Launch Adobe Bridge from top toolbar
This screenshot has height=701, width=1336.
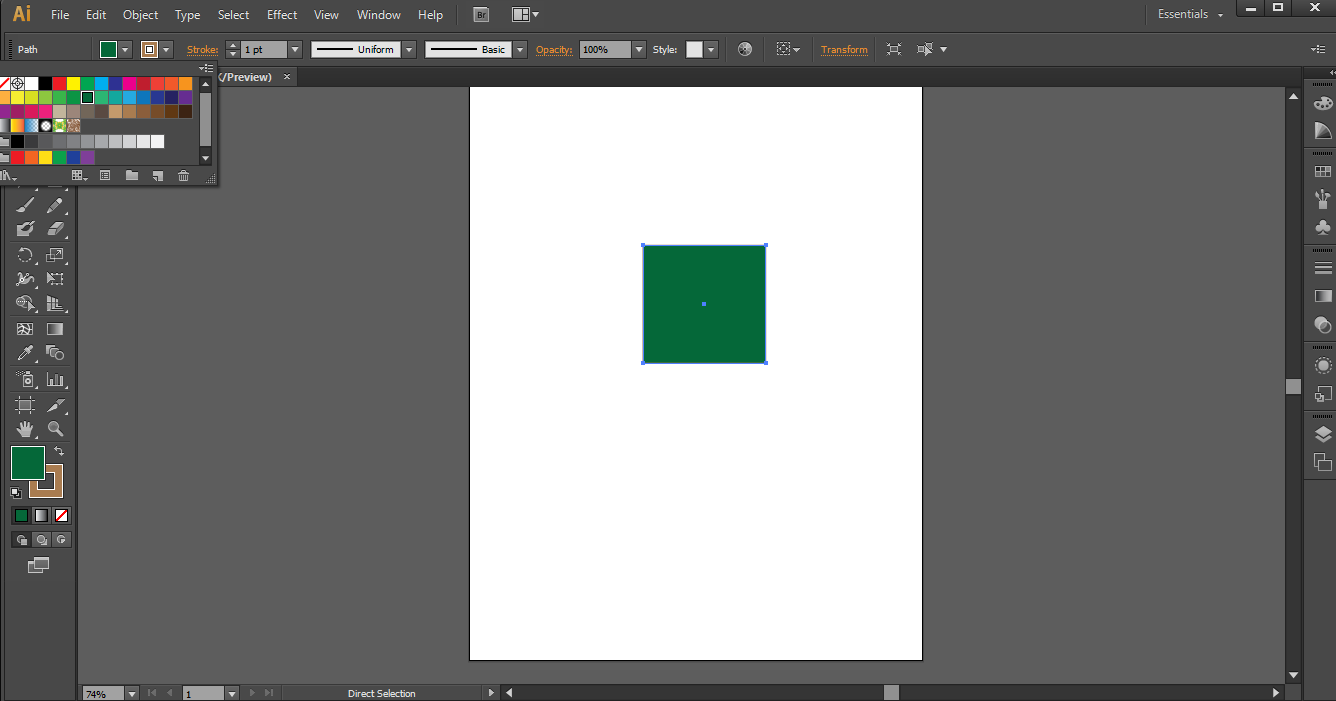coord(481,14)
